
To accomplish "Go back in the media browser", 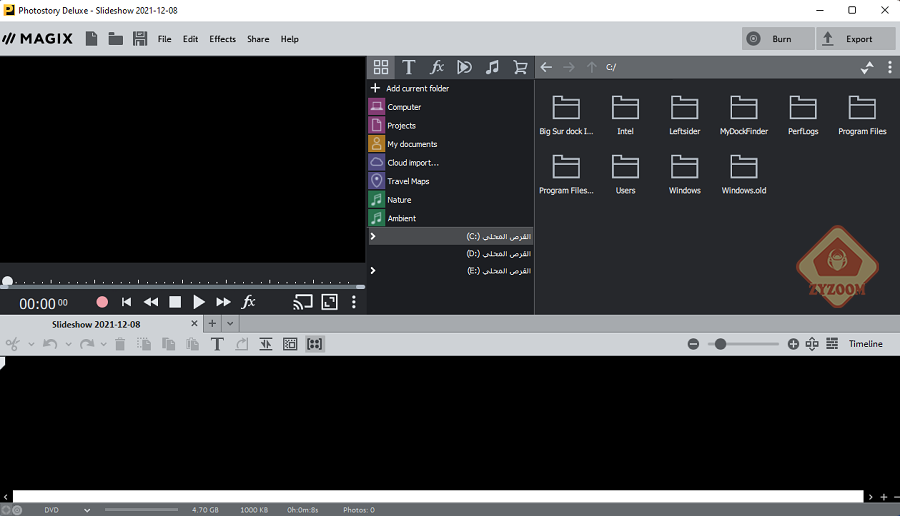I will [546, 67].
